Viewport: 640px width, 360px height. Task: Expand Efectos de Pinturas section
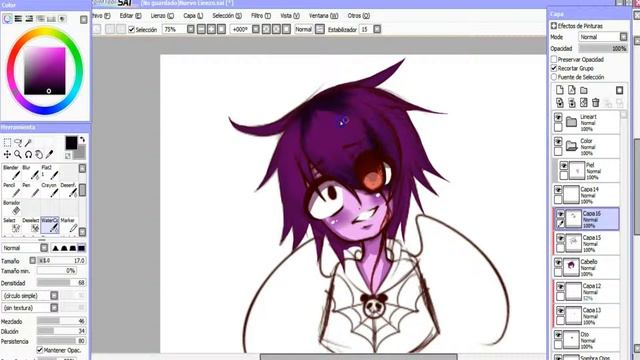click(x=554, y=26)
